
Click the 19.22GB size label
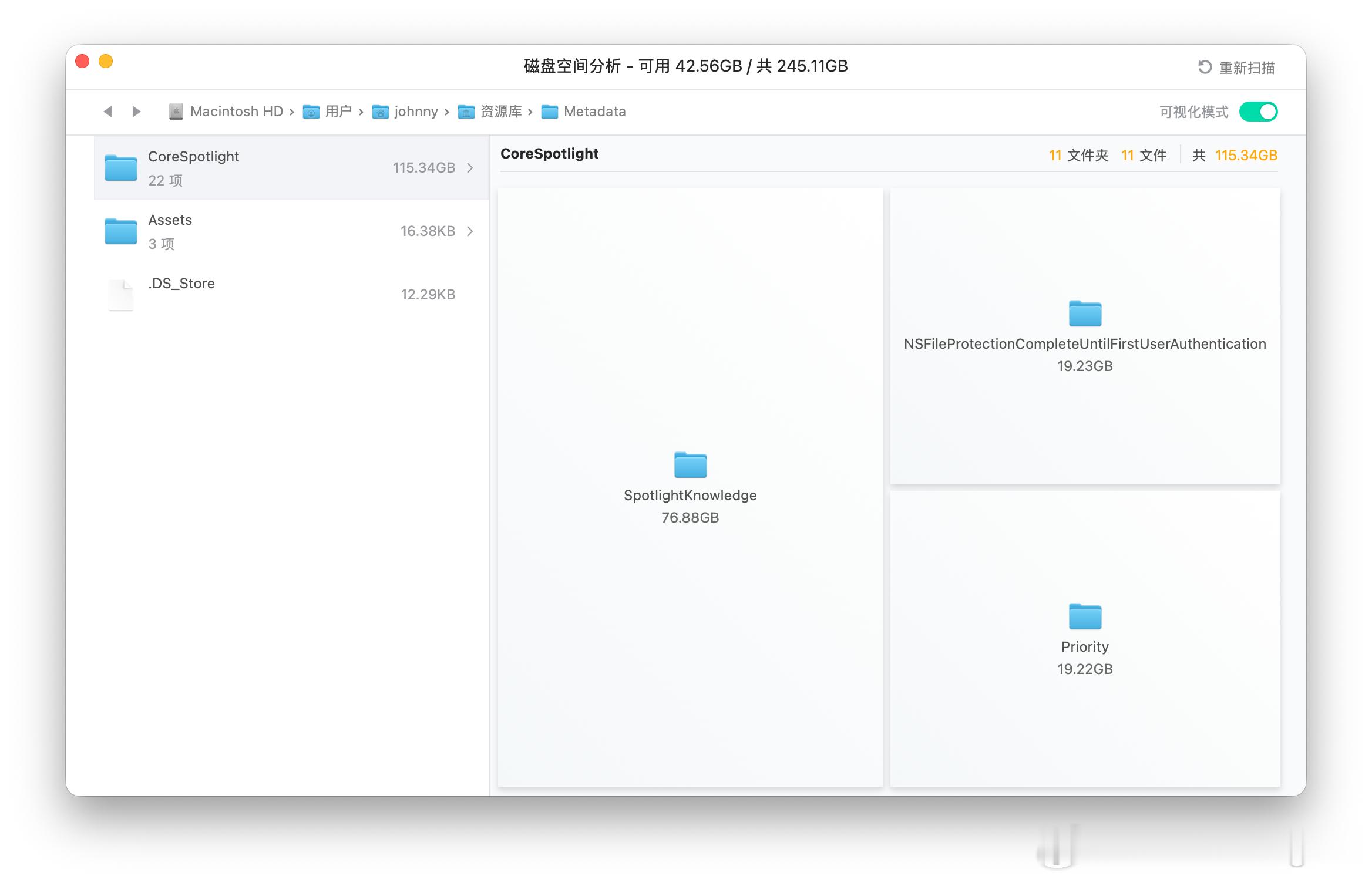(x=1085, y=669)
